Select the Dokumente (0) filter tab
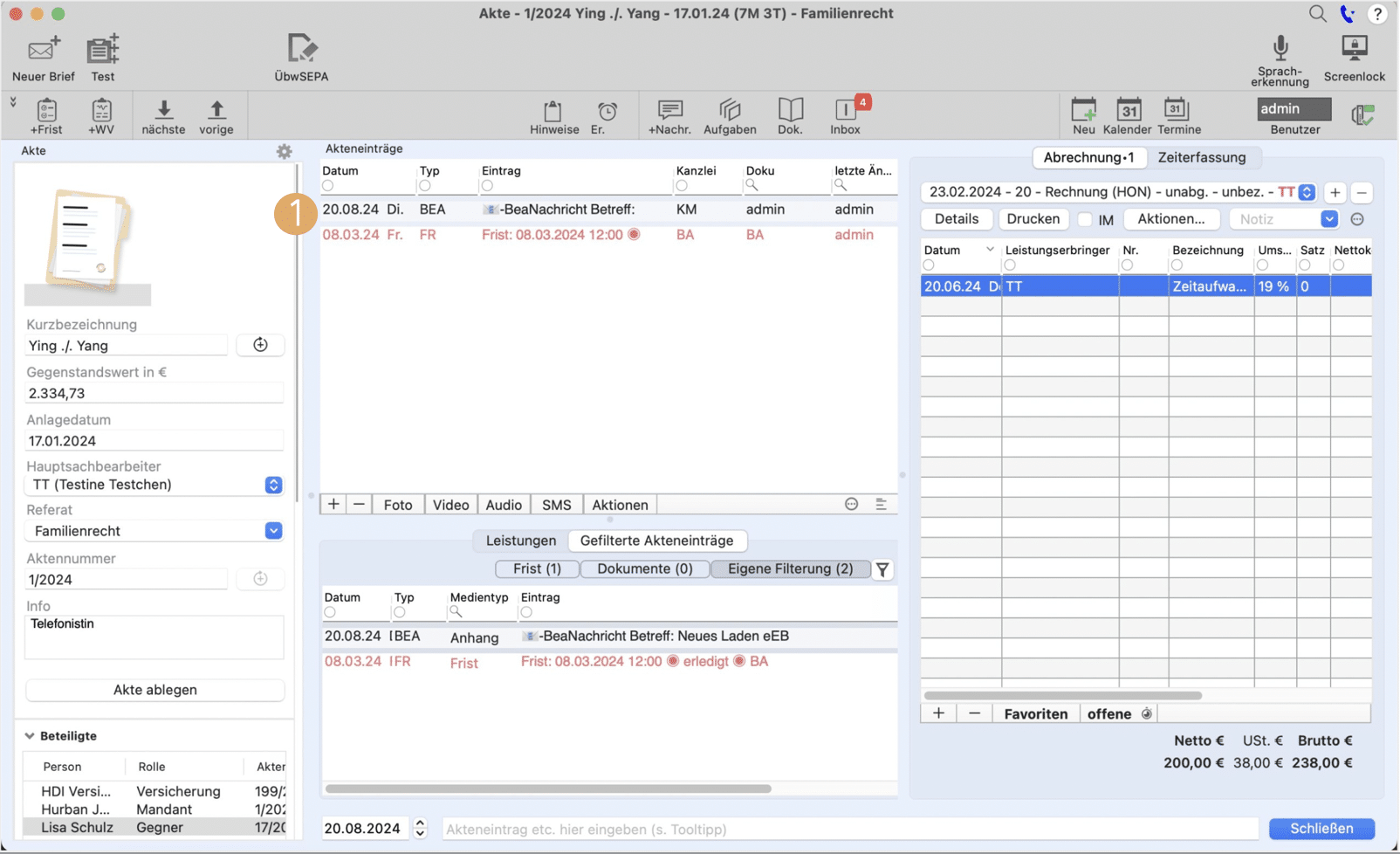Image resolution: width=1400 pixels, height=854 pixels. tap(645, 568)
